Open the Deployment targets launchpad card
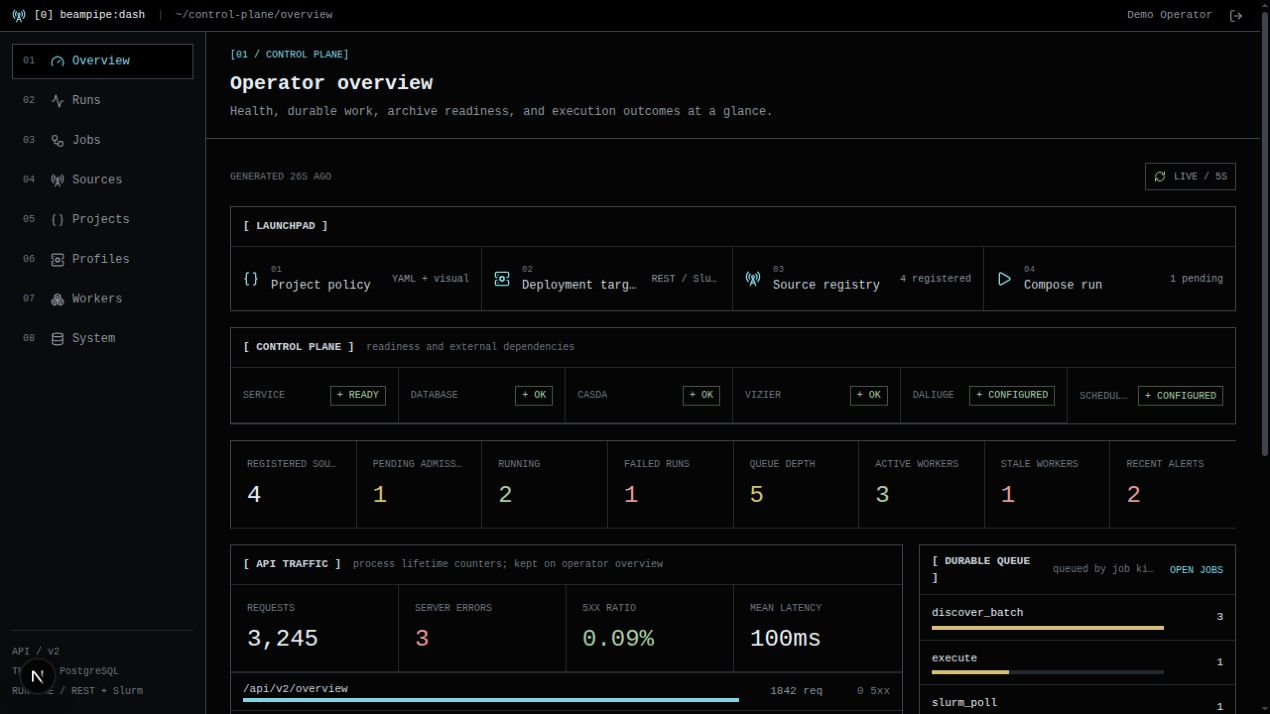Viewport: 1270px width, 714px height. 607,279
